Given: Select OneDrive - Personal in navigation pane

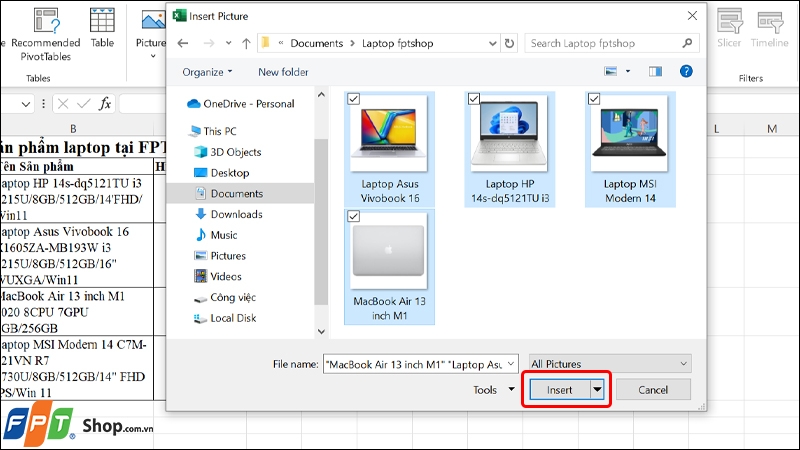Looking at the screenshot, I should pos(241,104).
